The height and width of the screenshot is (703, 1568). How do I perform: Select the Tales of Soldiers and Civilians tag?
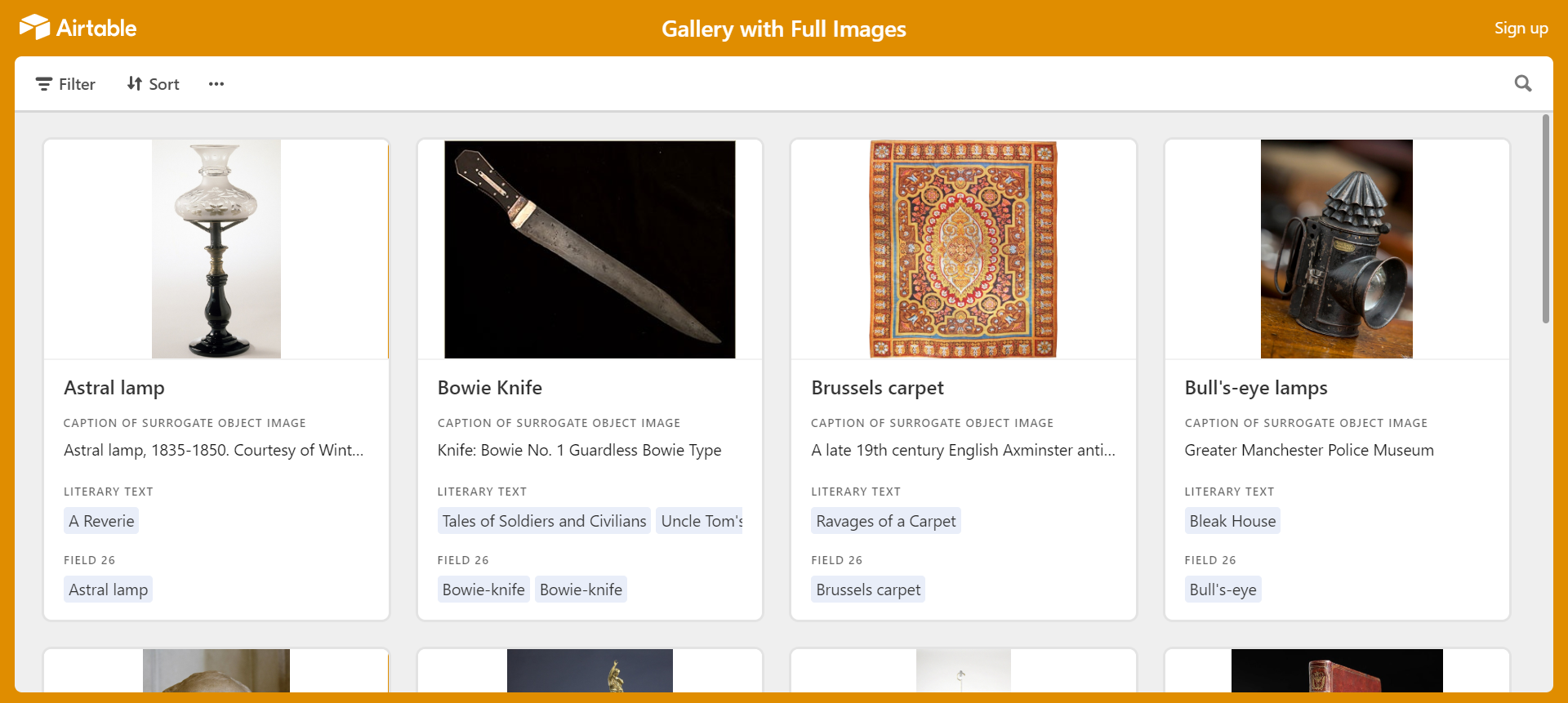[x=544, y=521]
